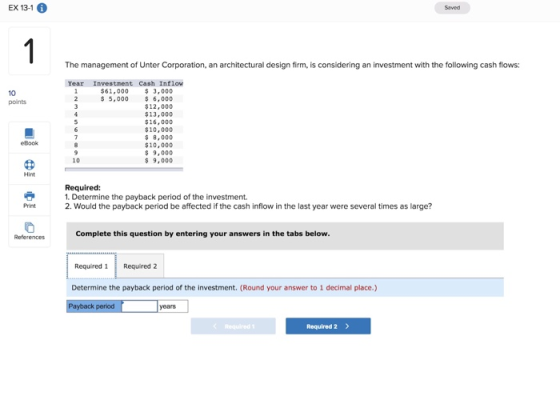The width and height of the screenshot is (560, 408).
Task: Click the question number 1 box
Action: (x=29, y=51)
